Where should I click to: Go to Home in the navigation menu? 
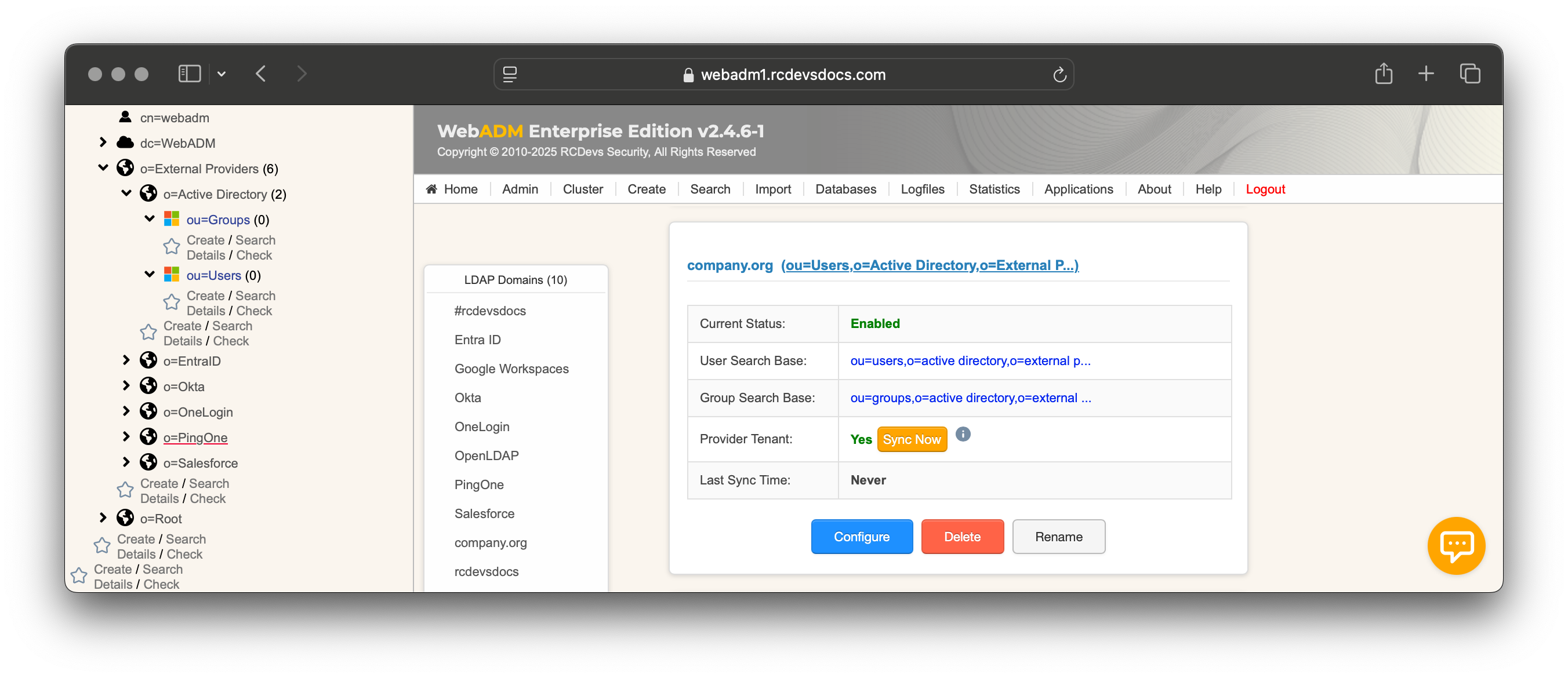(x=460, y=189)
